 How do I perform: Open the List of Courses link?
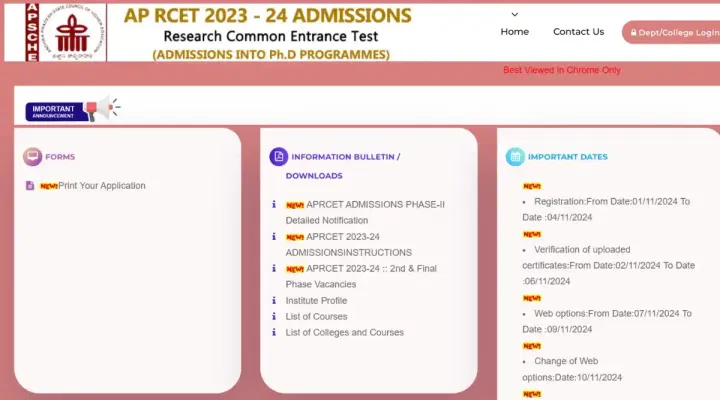point(316,316)
